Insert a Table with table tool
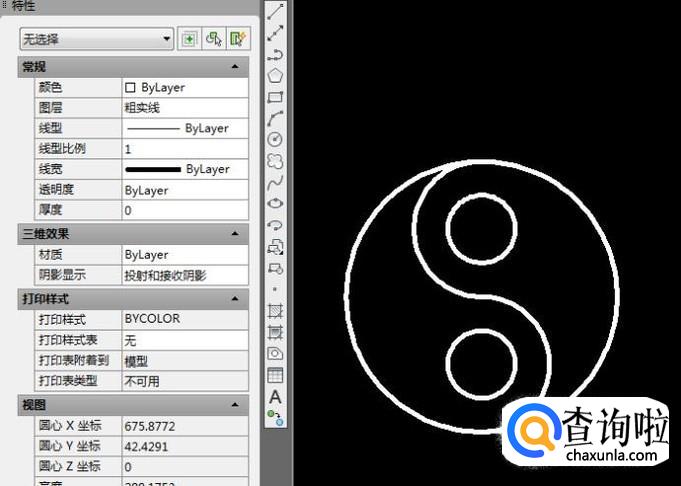The width and height of the screenshot is (681, 486). click(276, 376)
